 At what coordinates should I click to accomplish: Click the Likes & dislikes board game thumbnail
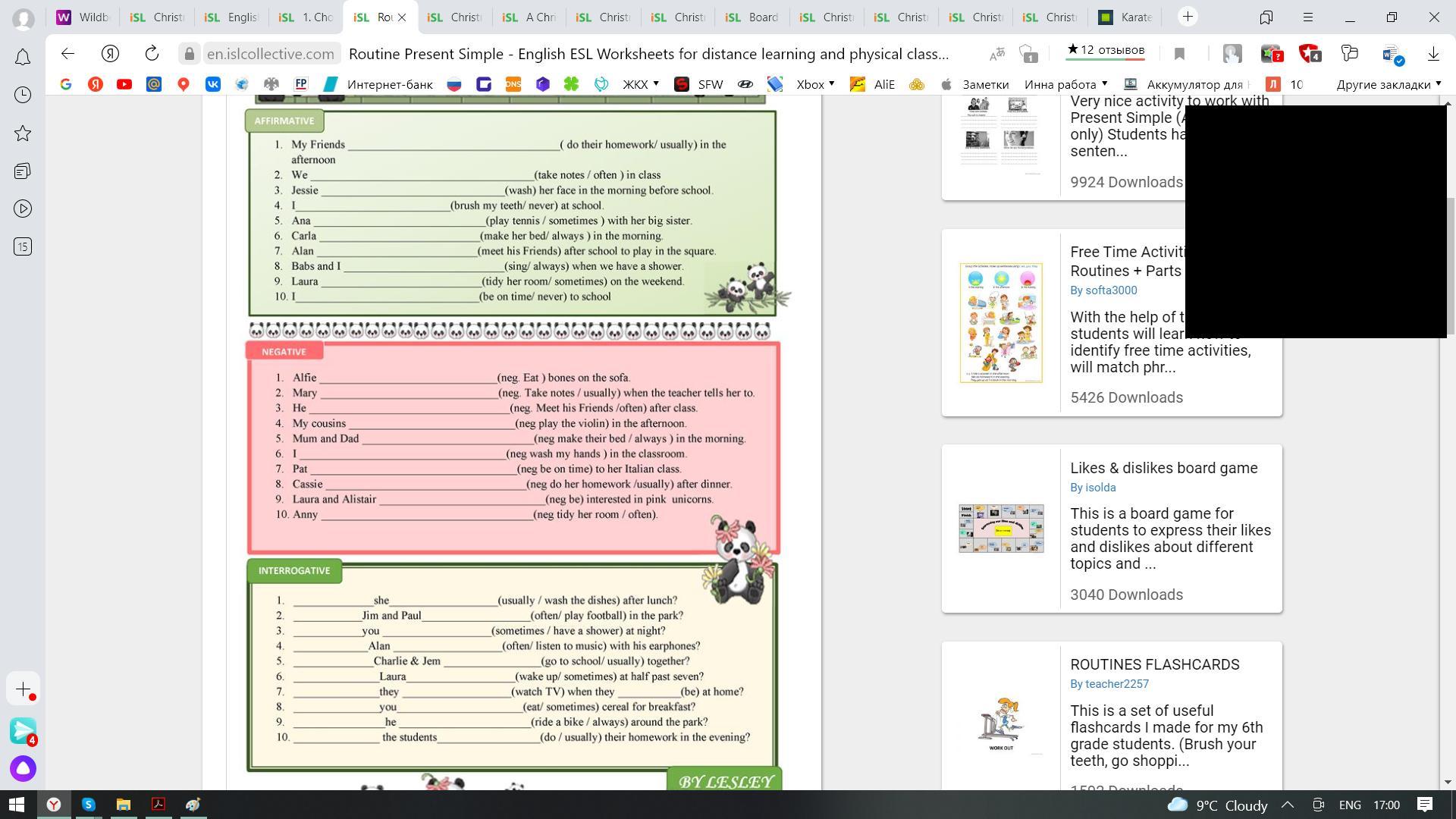click(1001, 529)
